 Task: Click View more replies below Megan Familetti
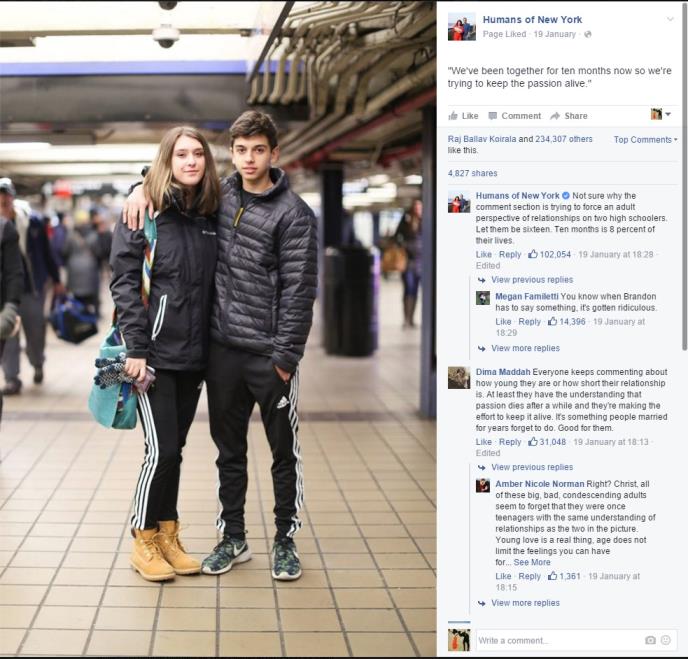click(525, 348)
